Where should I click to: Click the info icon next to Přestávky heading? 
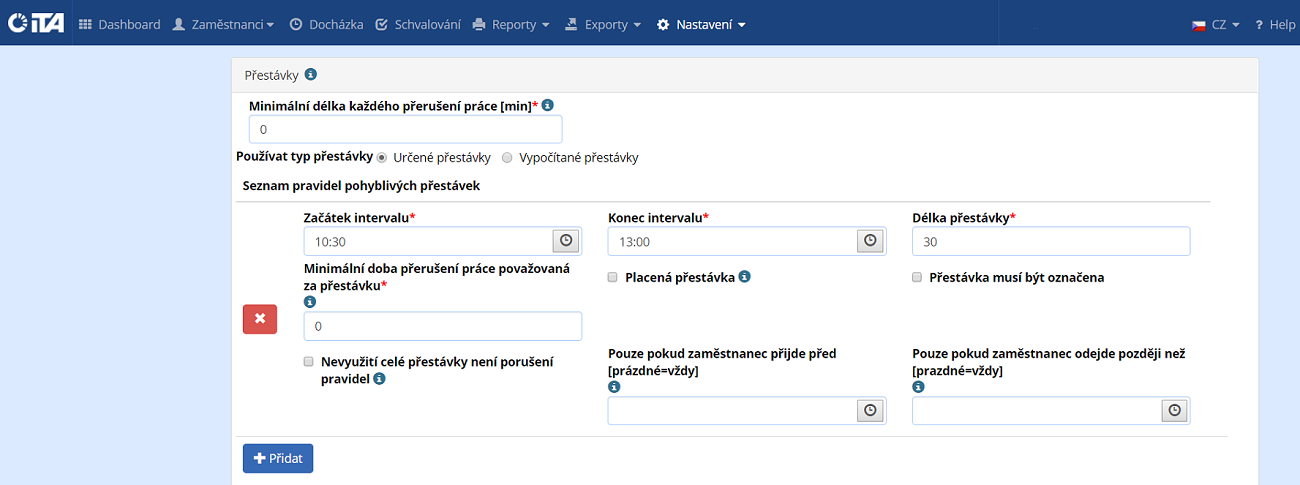[x=311, y=74]
